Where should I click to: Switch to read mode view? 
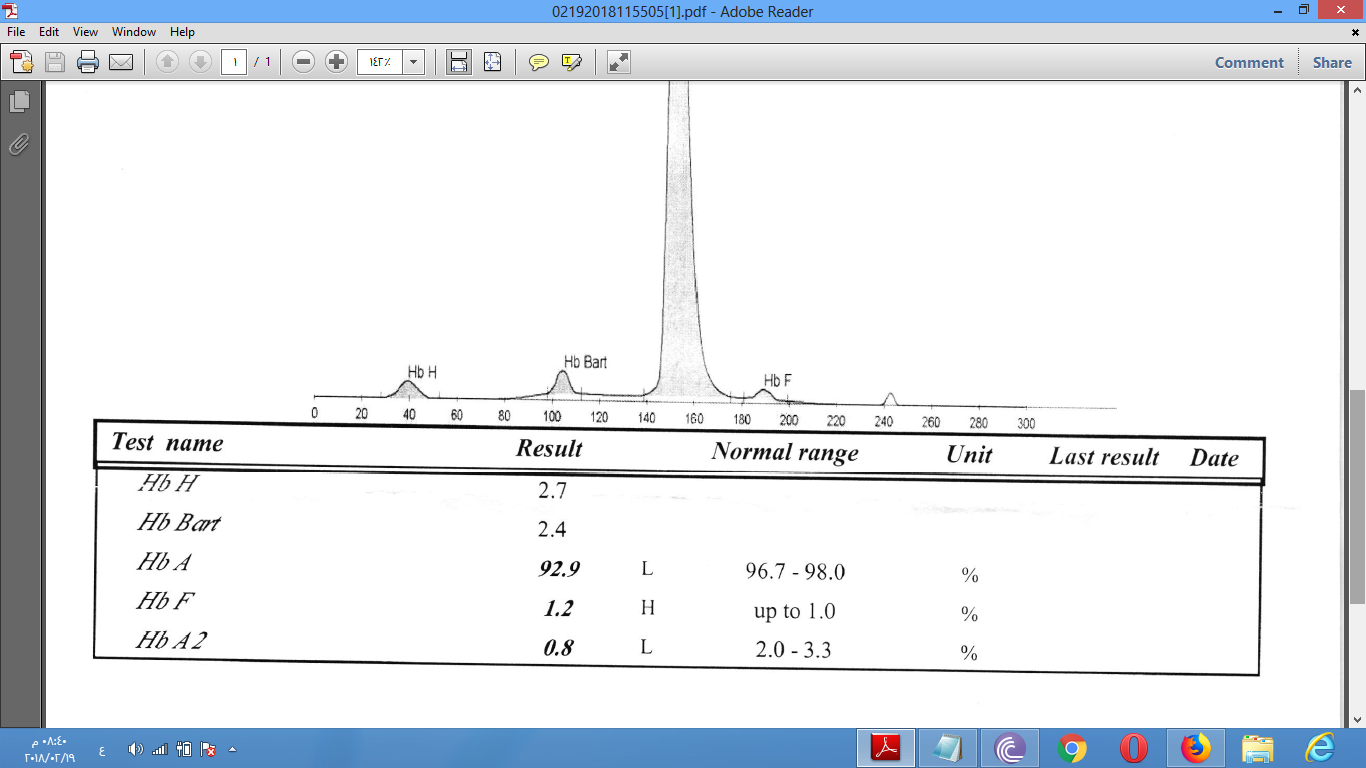tap(619, 62)
